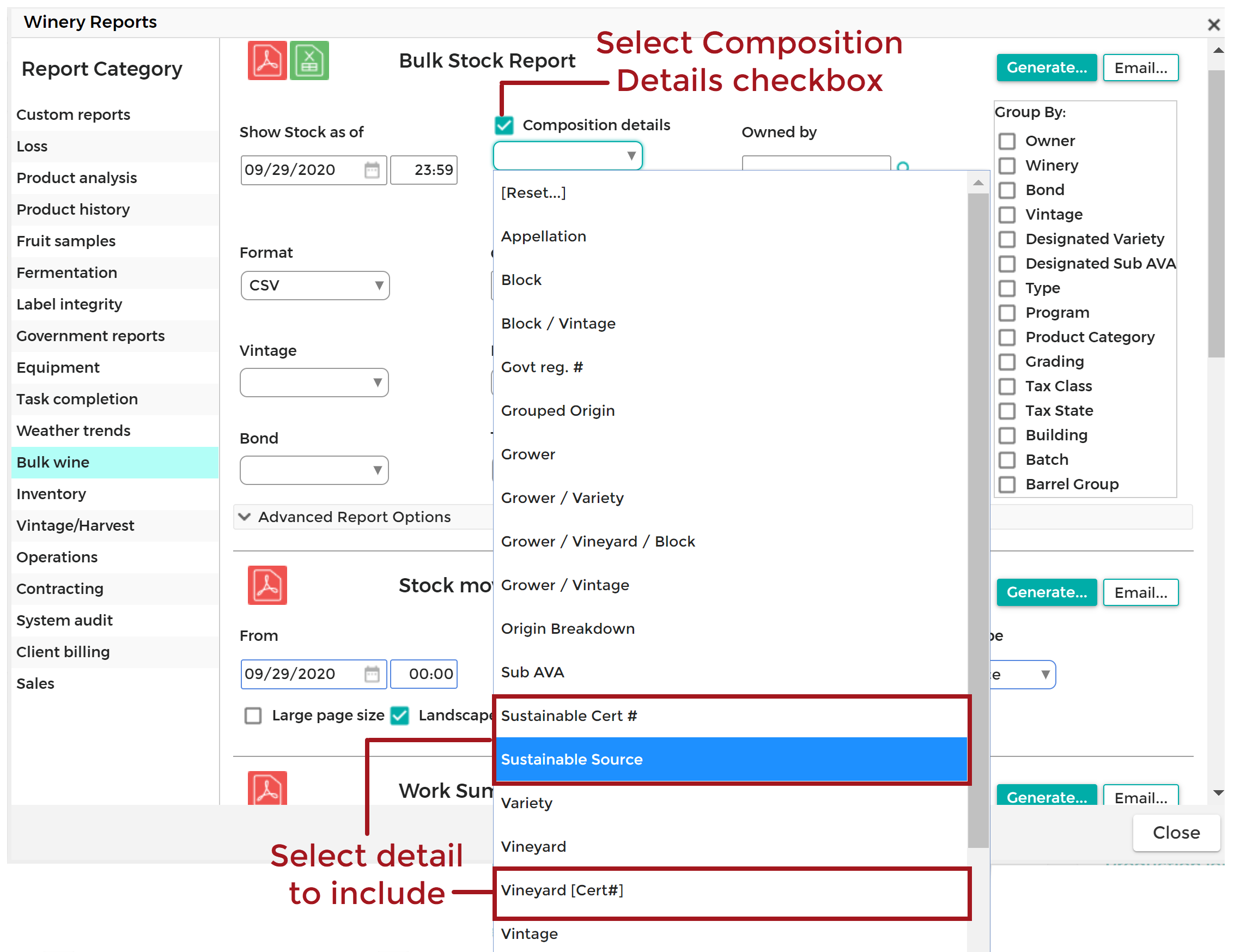Pick Sub AVA from the list
This screenshot has height=952, width=1234.
tap(731, 672)
